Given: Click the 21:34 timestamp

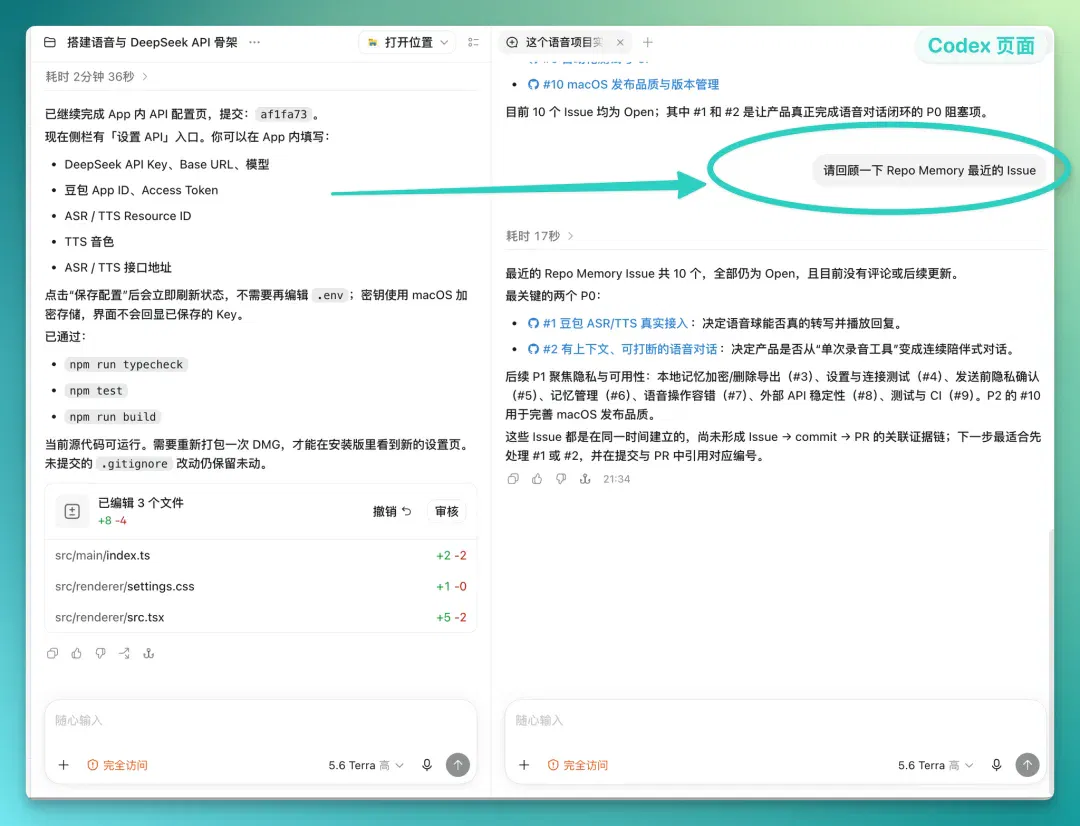Looking at the screenshot, I should 616,479.
